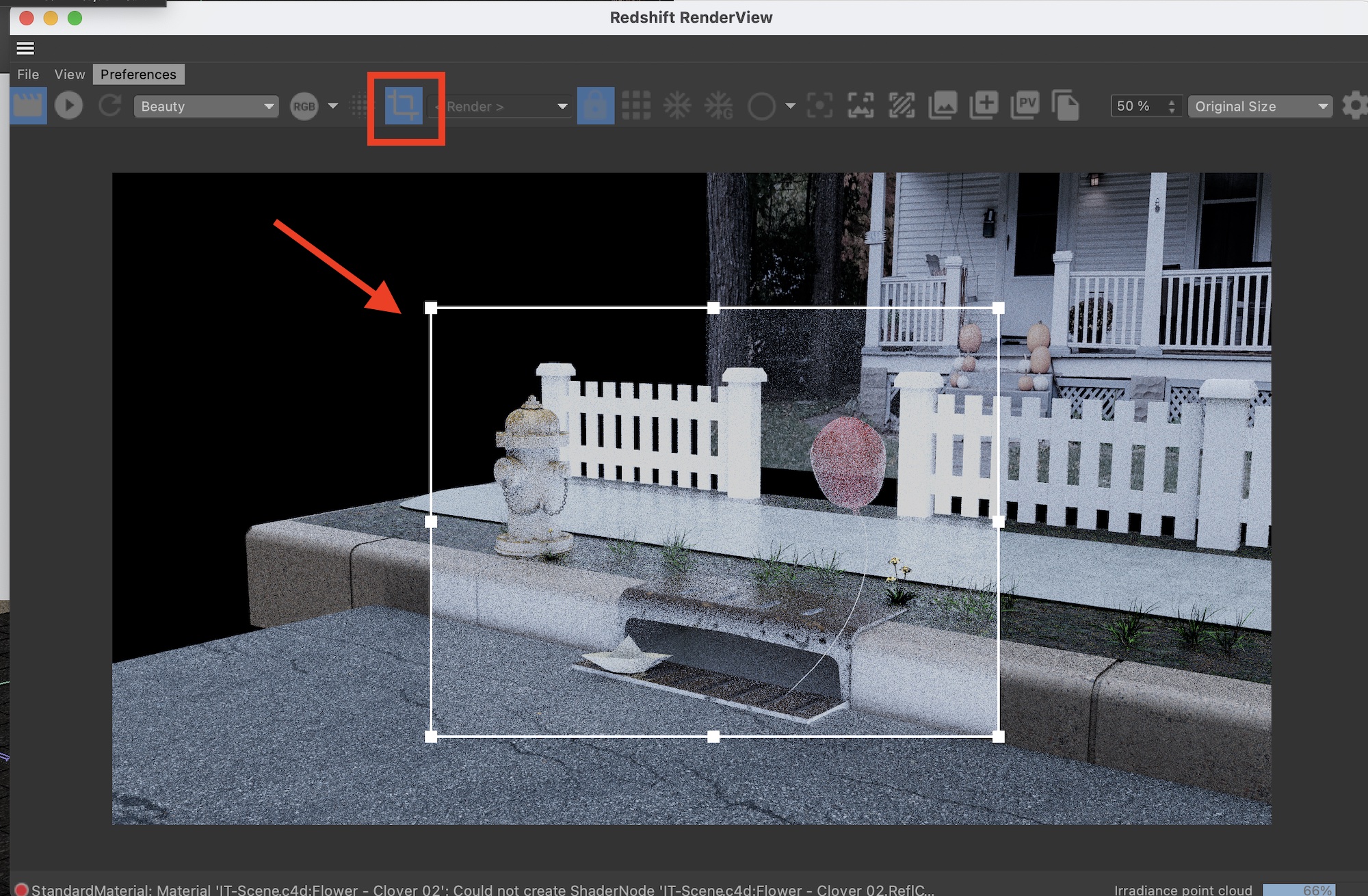Image resolution: width=1368 pixels, height=896 pixels.
Task: Click the render clapperboard icon
Action: (28, 106)
